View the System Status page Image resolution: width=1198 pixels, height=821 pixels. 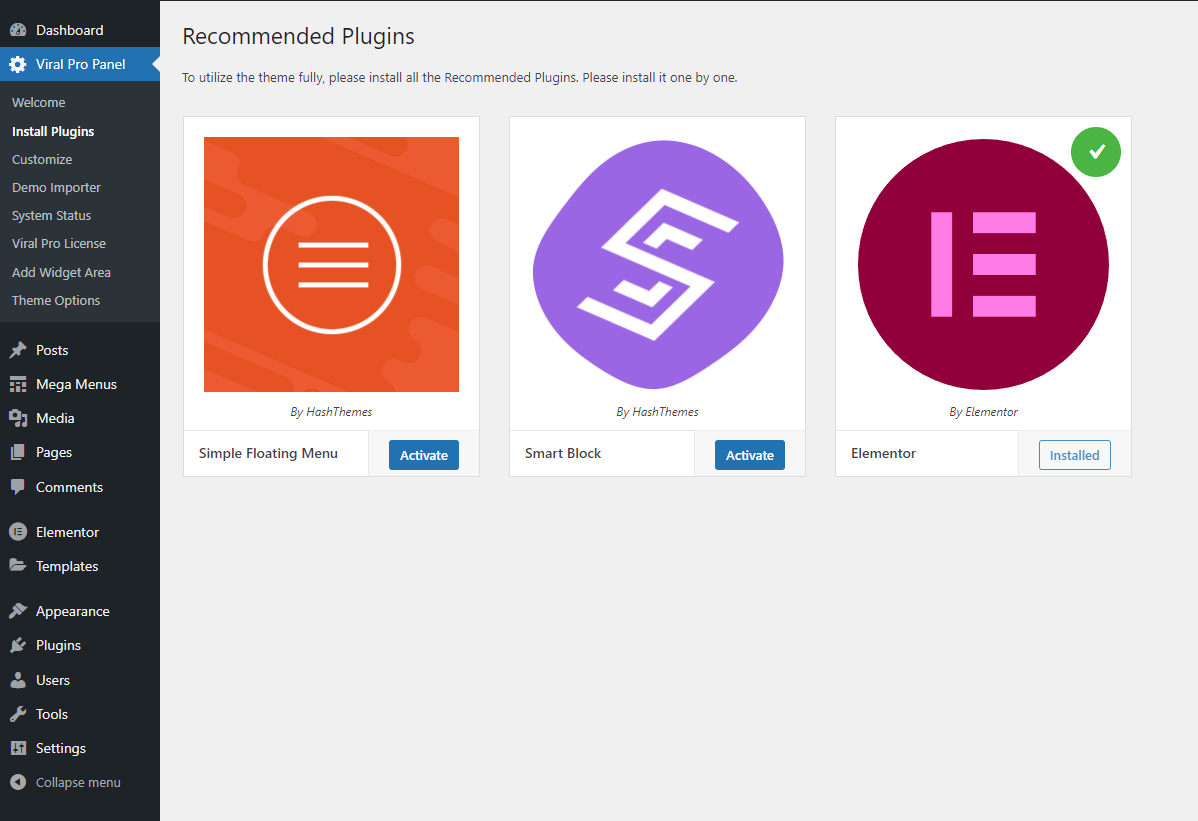tap(51, 215)
